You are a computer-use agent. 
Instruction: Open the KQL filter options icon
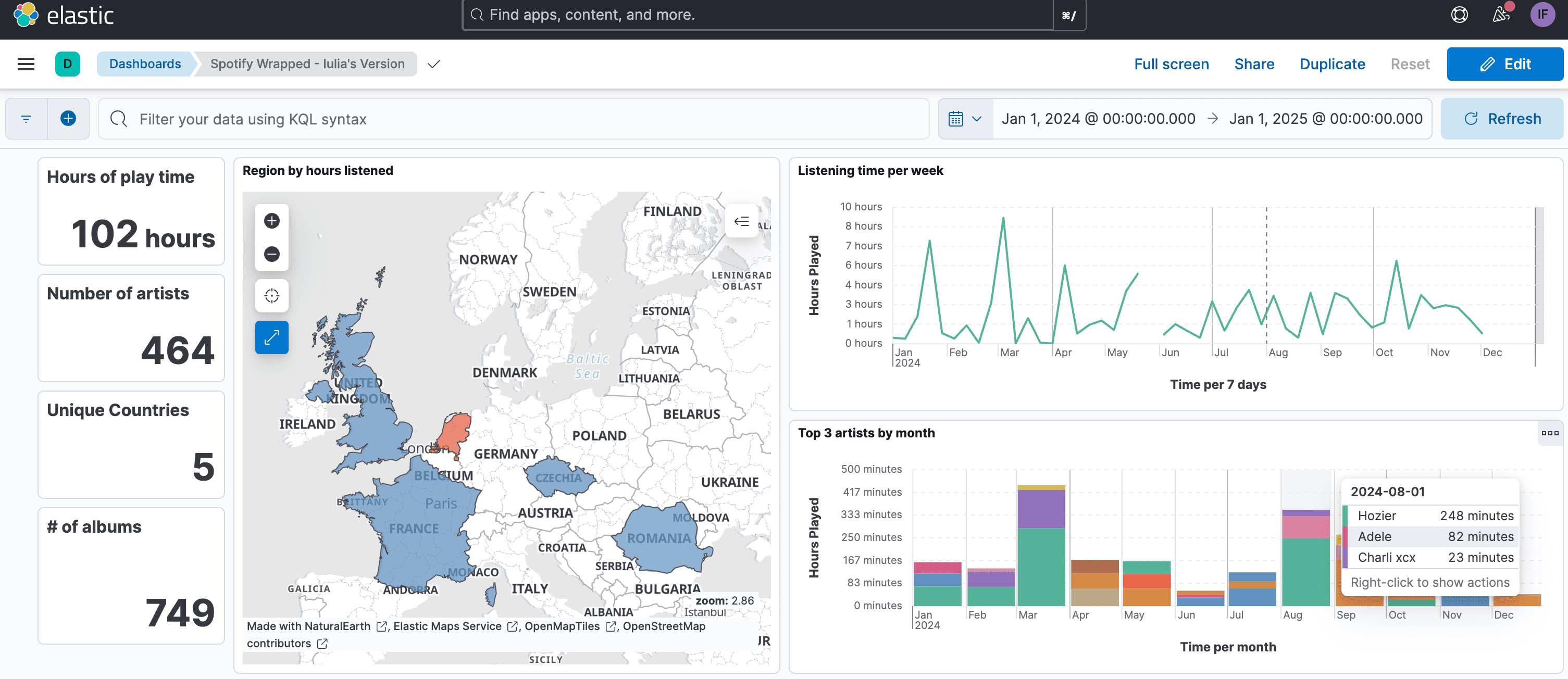click(26, 119)
